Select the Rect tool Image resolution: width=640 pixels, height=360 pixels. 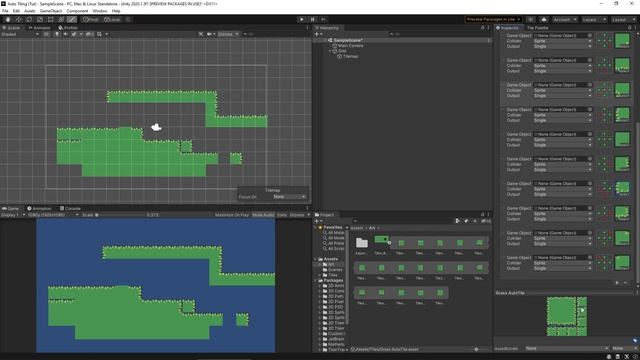(x=50, y=19)
